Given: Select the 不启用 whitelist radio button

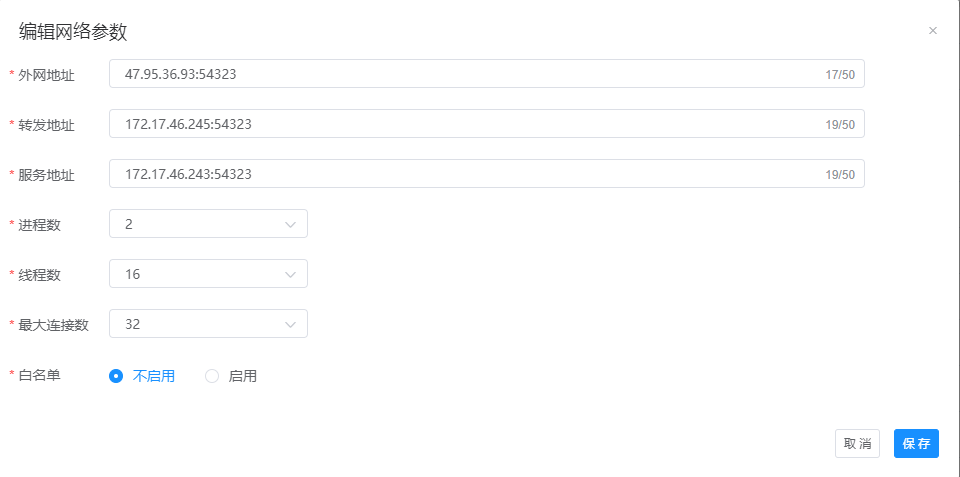Looking at the screenshot, I should point(116,376).
